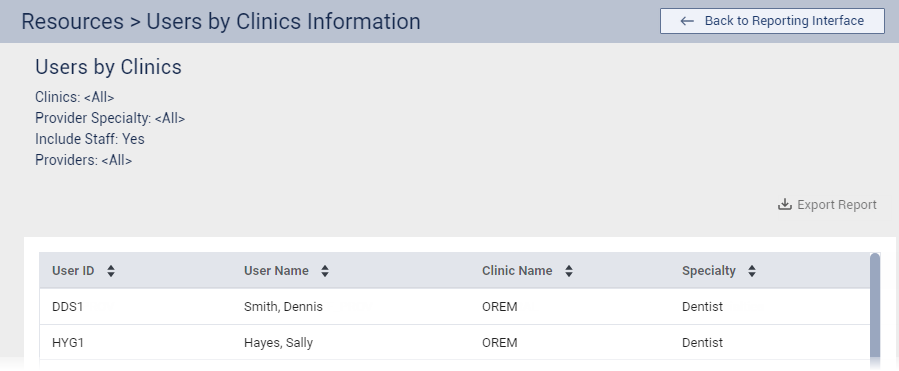The height and width of the screenshot is (371, 899).
Task: Click the User Name column header
Action: (x=276, y=271)
